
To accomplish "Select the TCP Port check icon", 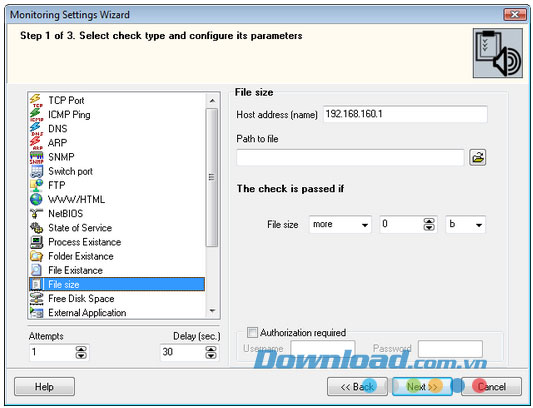I will click(x=36, y=101).
